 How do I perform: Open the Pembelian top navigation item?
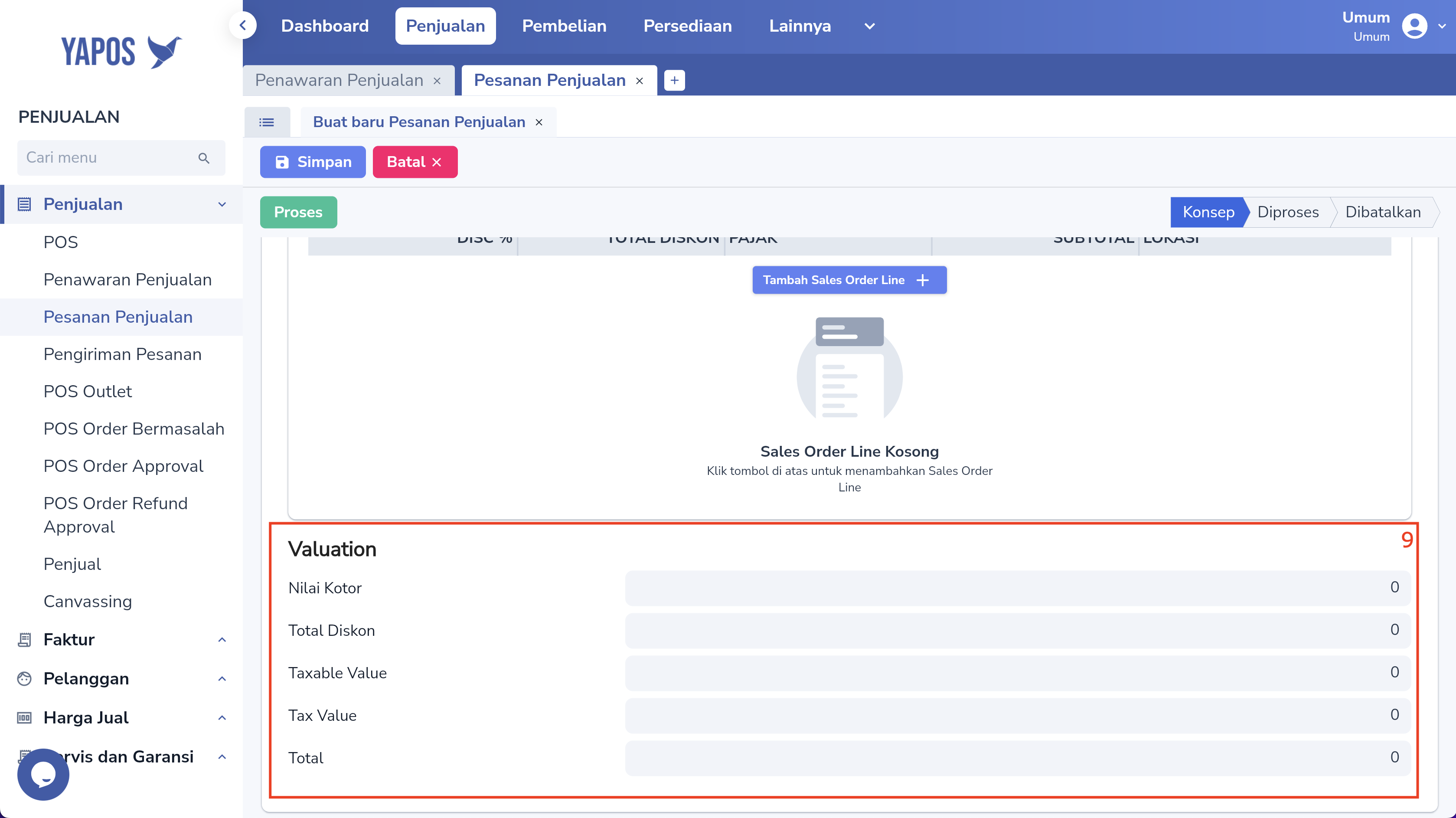(564, 26)
